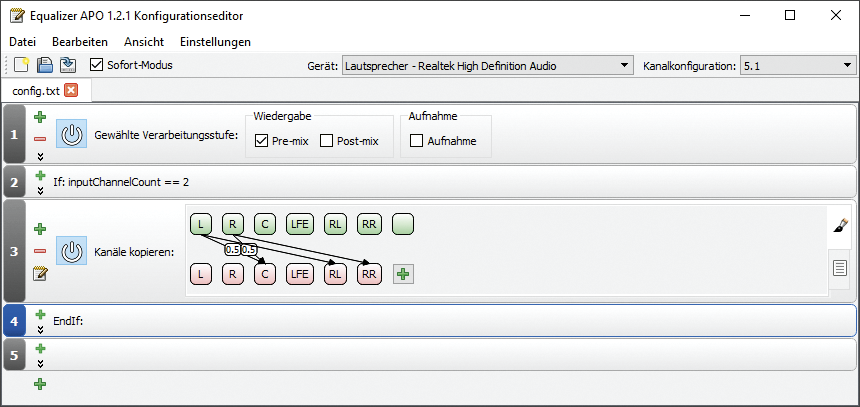Click the save file toolbar icon
Screen dimensions: 860x407
(x=44, y=65)
